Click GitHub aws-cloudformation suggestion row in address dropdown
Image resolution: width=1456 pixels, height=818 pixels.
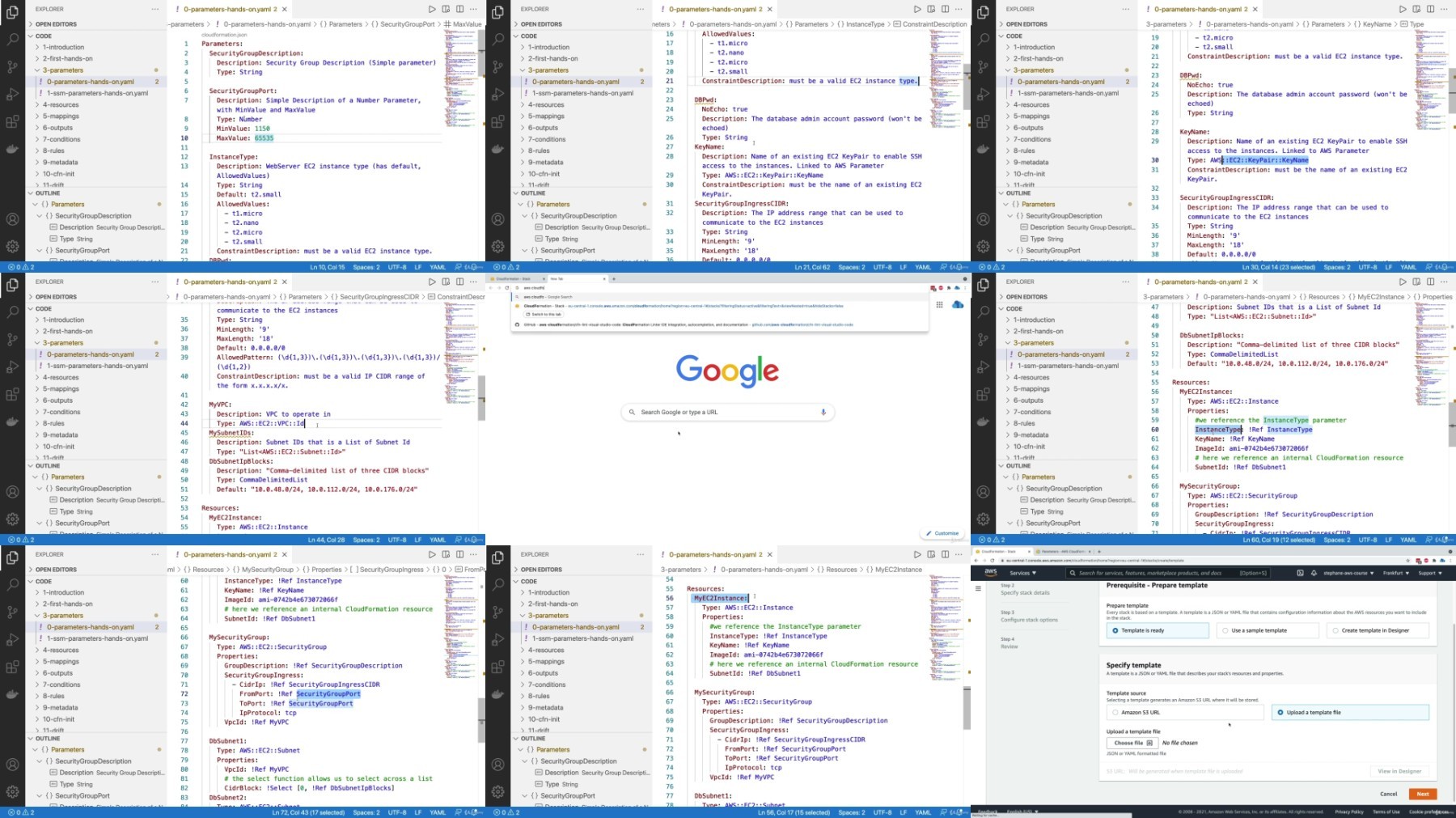click(720, 324)
